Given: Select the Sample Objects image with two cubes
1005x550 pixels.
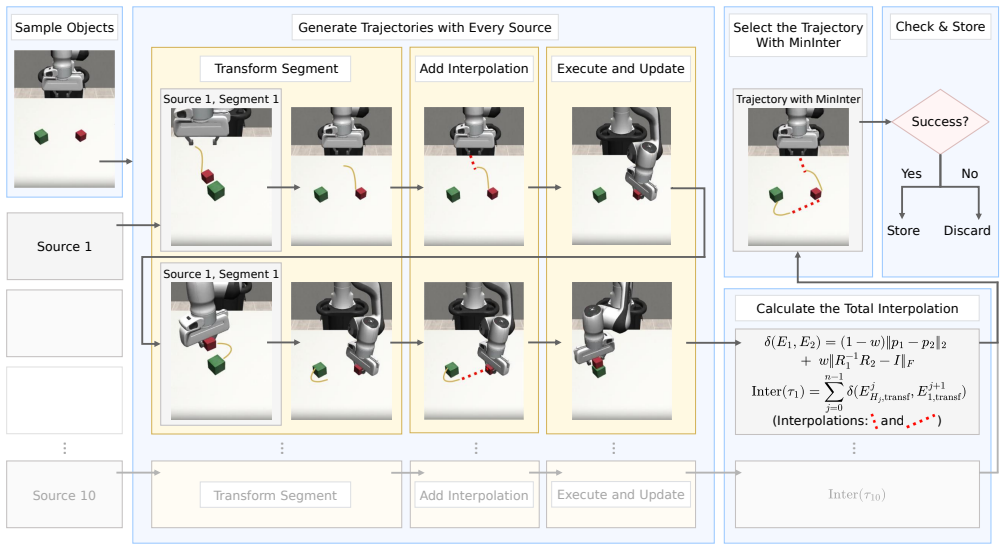Looking at the screenshot, I should coord(65,119).
